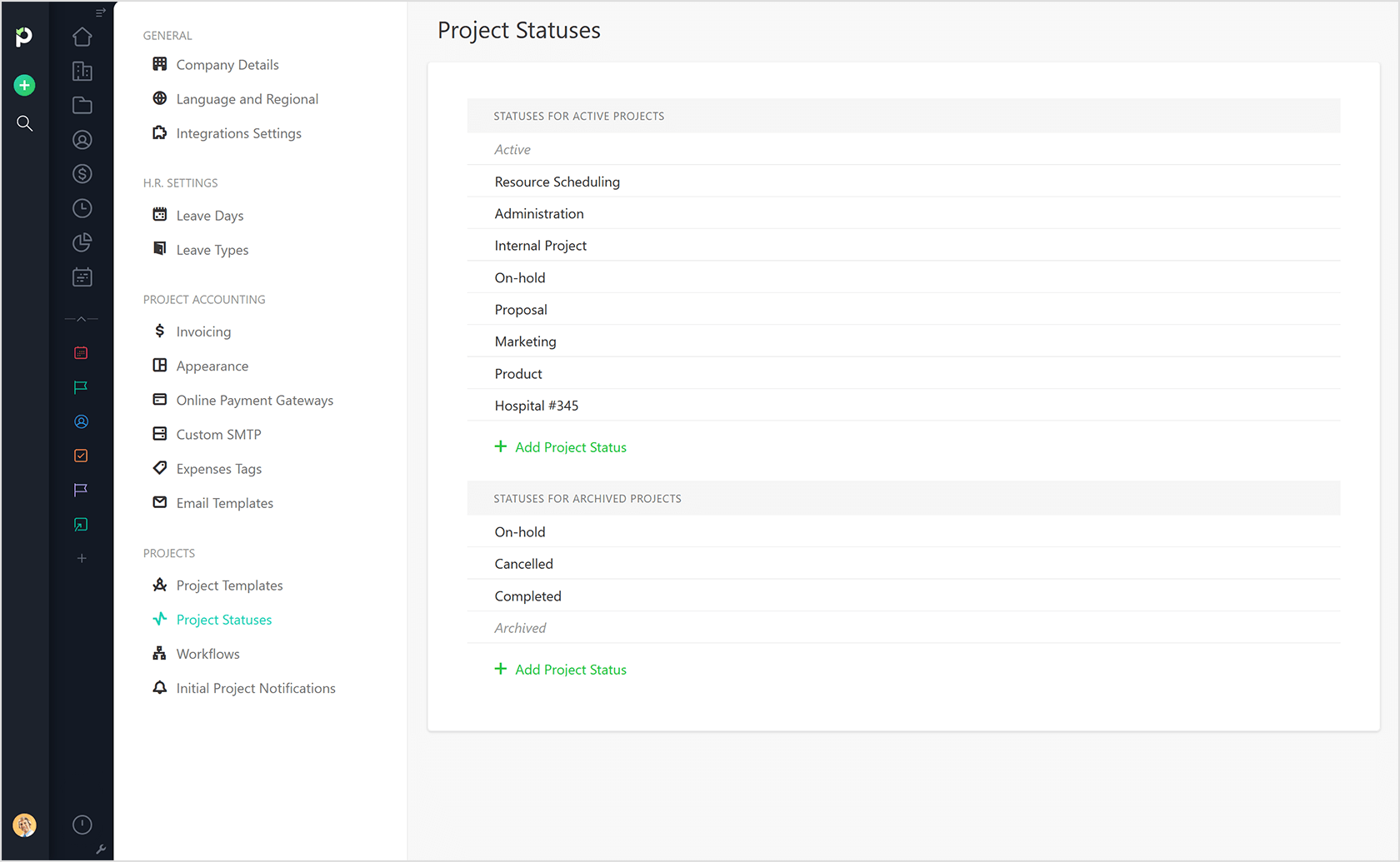1400x862 pixels.
Task: Open the Home dashboard icon
Action: [82, 37]
